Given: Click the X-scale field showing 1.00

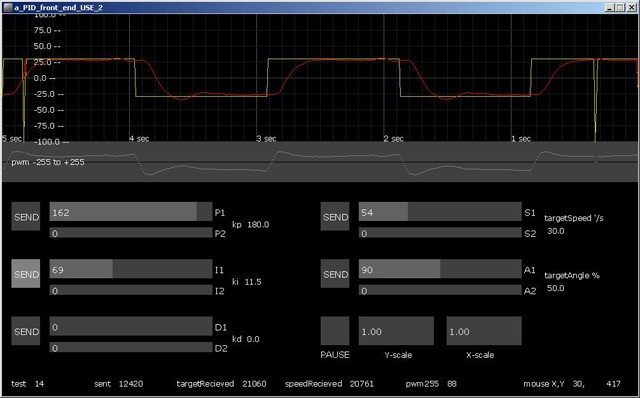Looking at the screenshot, I should (x=484, y=331).
